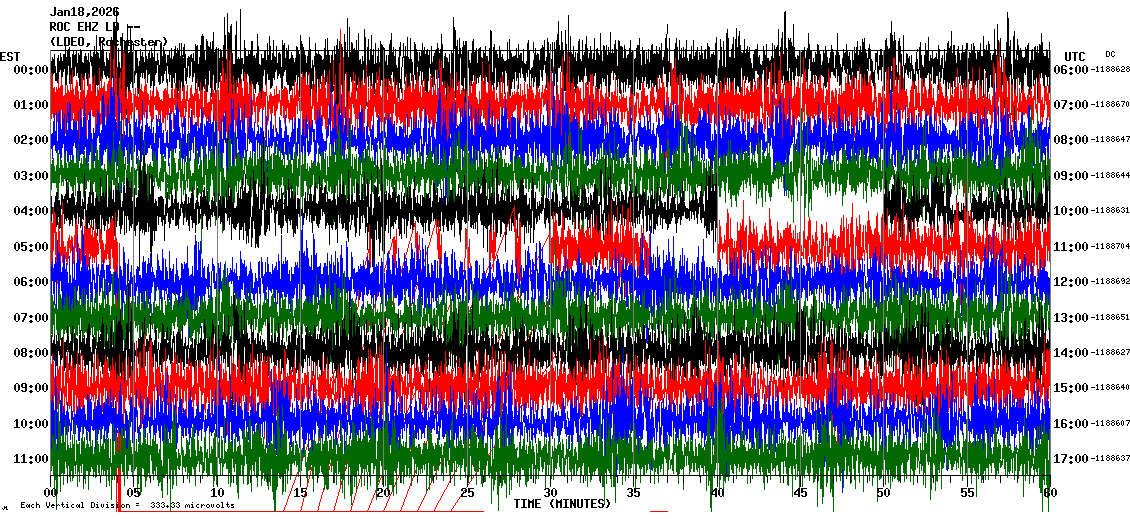Click the 55 minute axis tick label
Viewport: 1130px width, 519px height.
(966, 493)
